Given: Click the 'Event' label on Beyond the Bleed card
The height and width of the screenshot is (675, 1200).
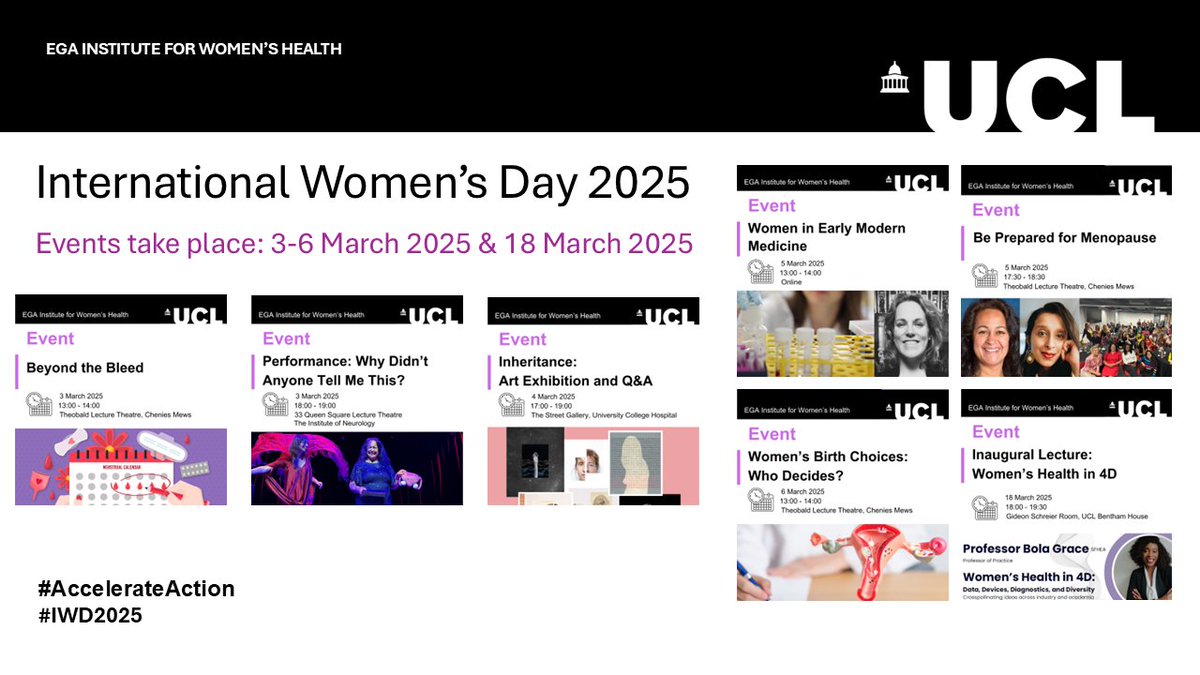Looking at the screenshot, I should coord(51,338).
